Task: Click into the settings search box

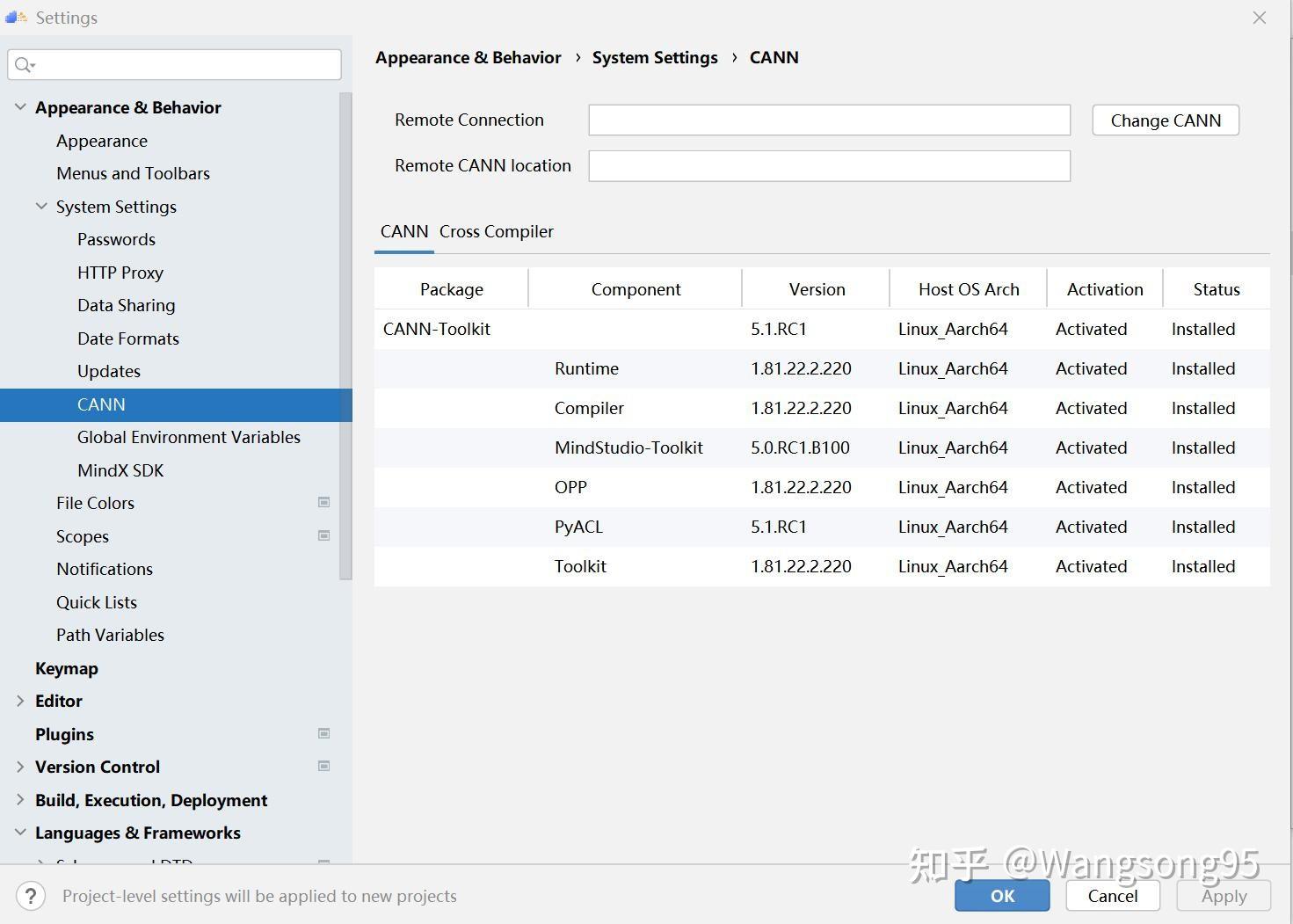Action: [x=175, y=64]
